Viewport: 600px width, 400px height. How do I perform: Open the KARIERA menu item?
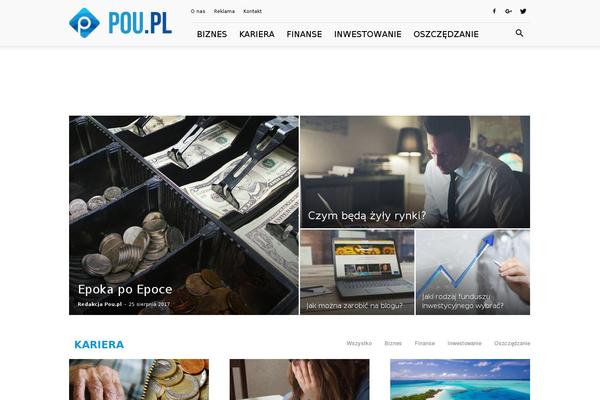pos(257,34)
